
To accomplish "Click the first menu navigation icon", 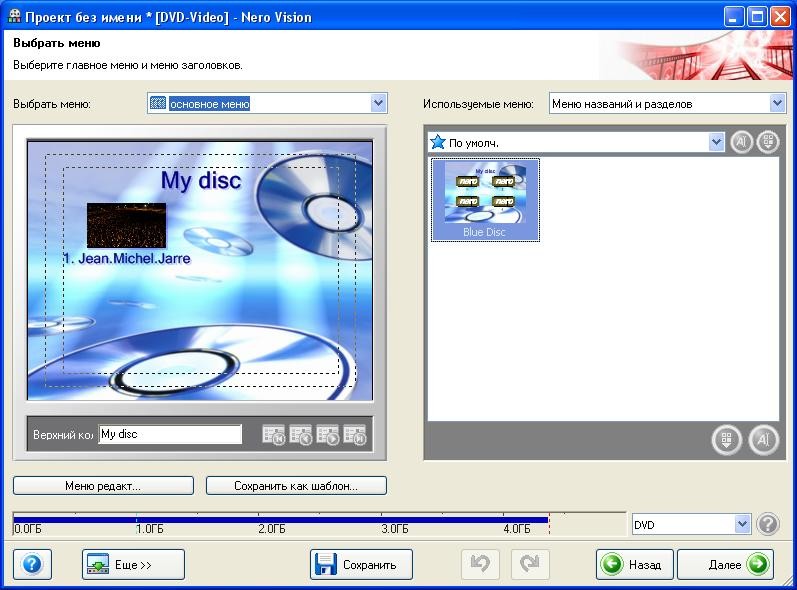I will coord(274,435).
